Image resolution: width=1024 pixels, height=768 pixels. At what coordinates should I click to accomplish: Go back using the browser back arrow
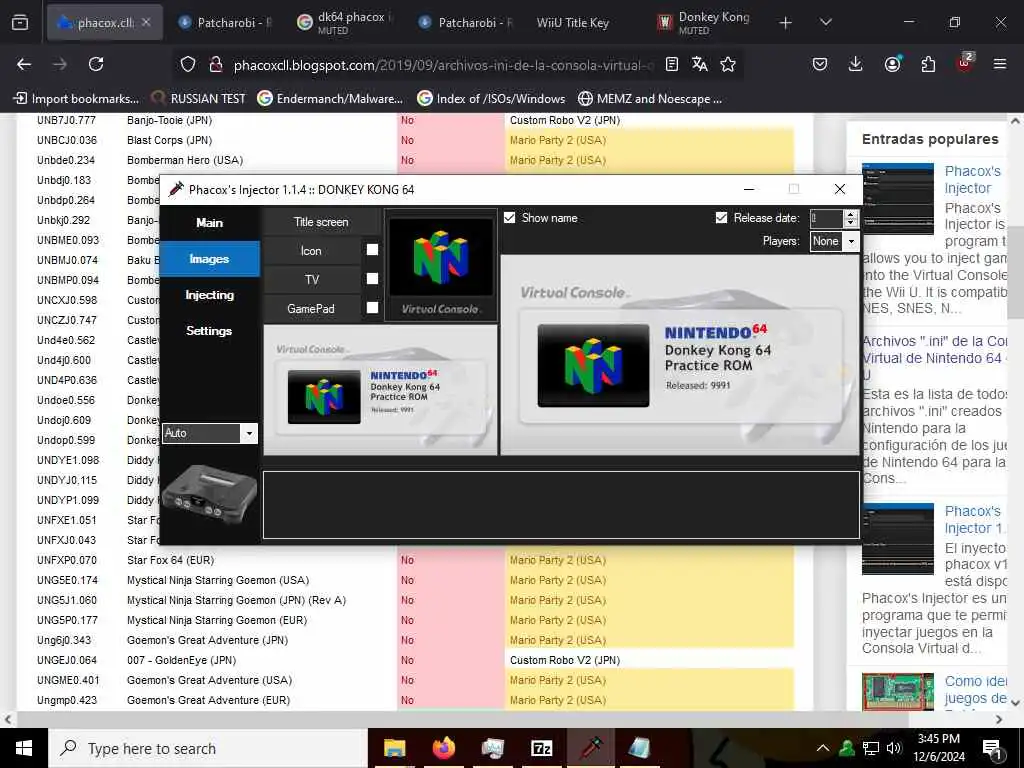pyautogui.click(x=24, y=64)
